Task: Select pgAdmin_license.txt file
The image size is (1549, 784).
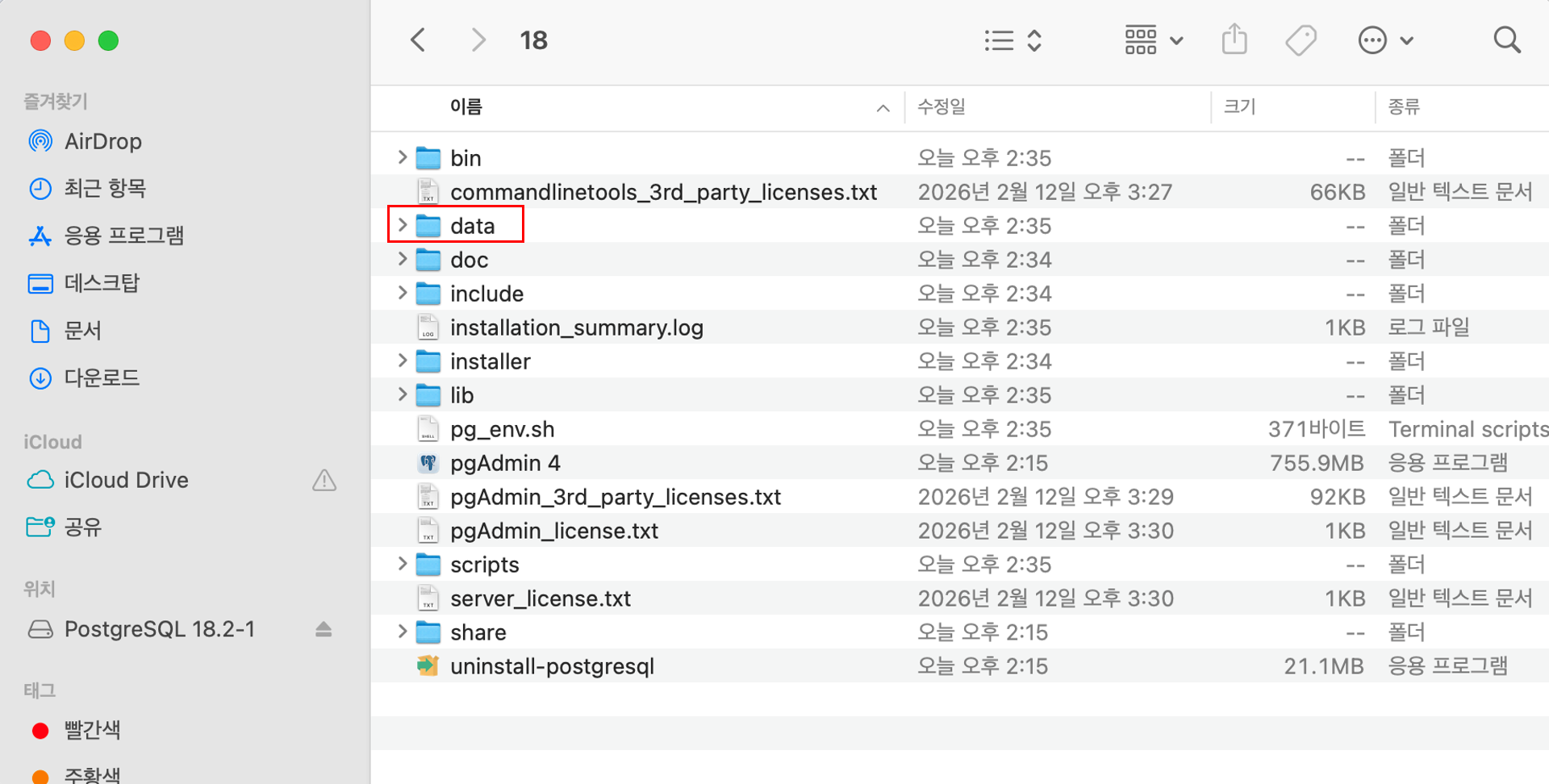Action: [x=554, y=531]
